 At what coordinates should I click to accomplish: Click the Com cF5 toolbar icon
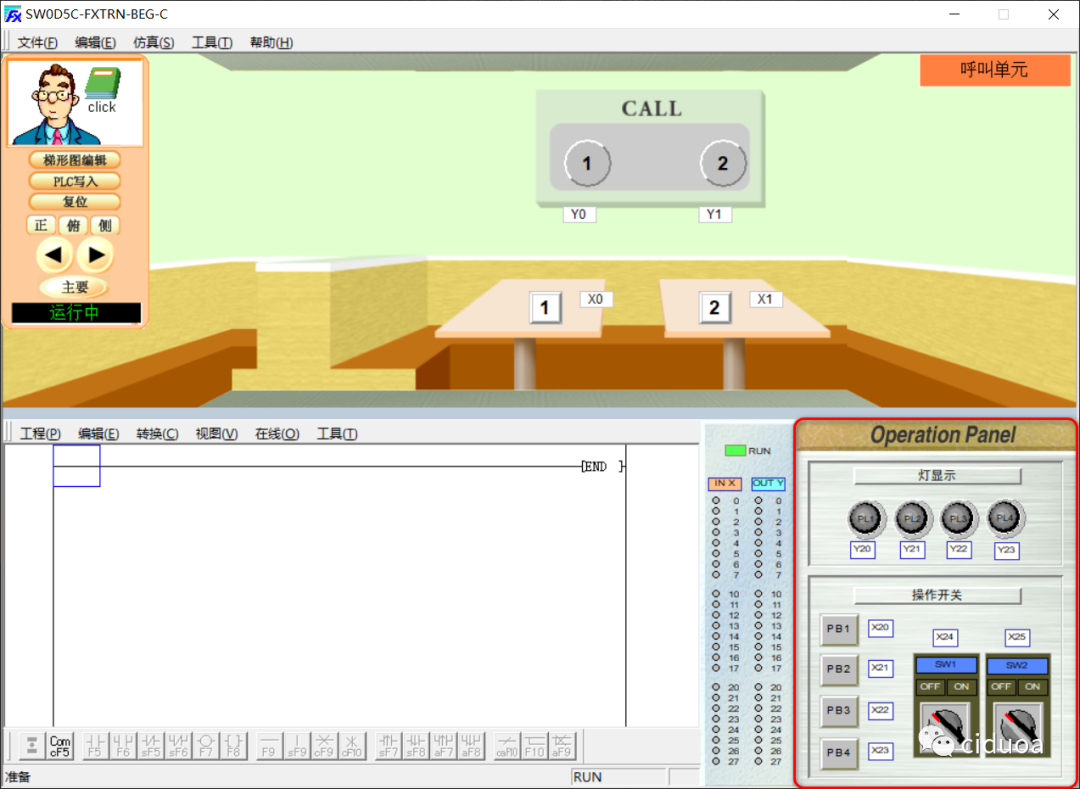coord(60,746)
